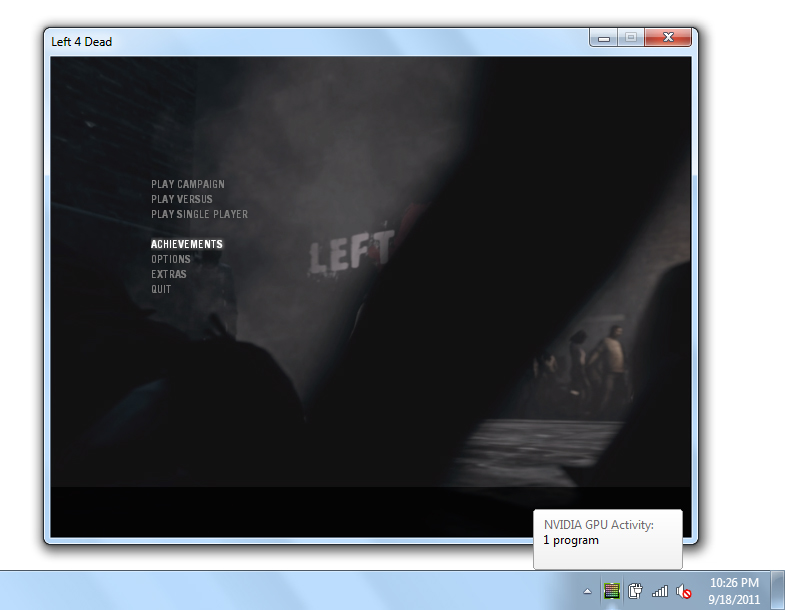Open the network signal tray icon
The height and width of the screenshot is (610, 785).
coord(660,591)
